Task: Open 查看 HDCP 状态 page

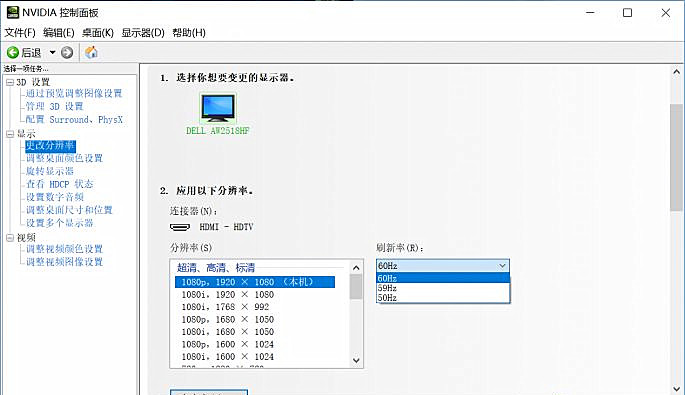Action: click(x=59, y=184)
